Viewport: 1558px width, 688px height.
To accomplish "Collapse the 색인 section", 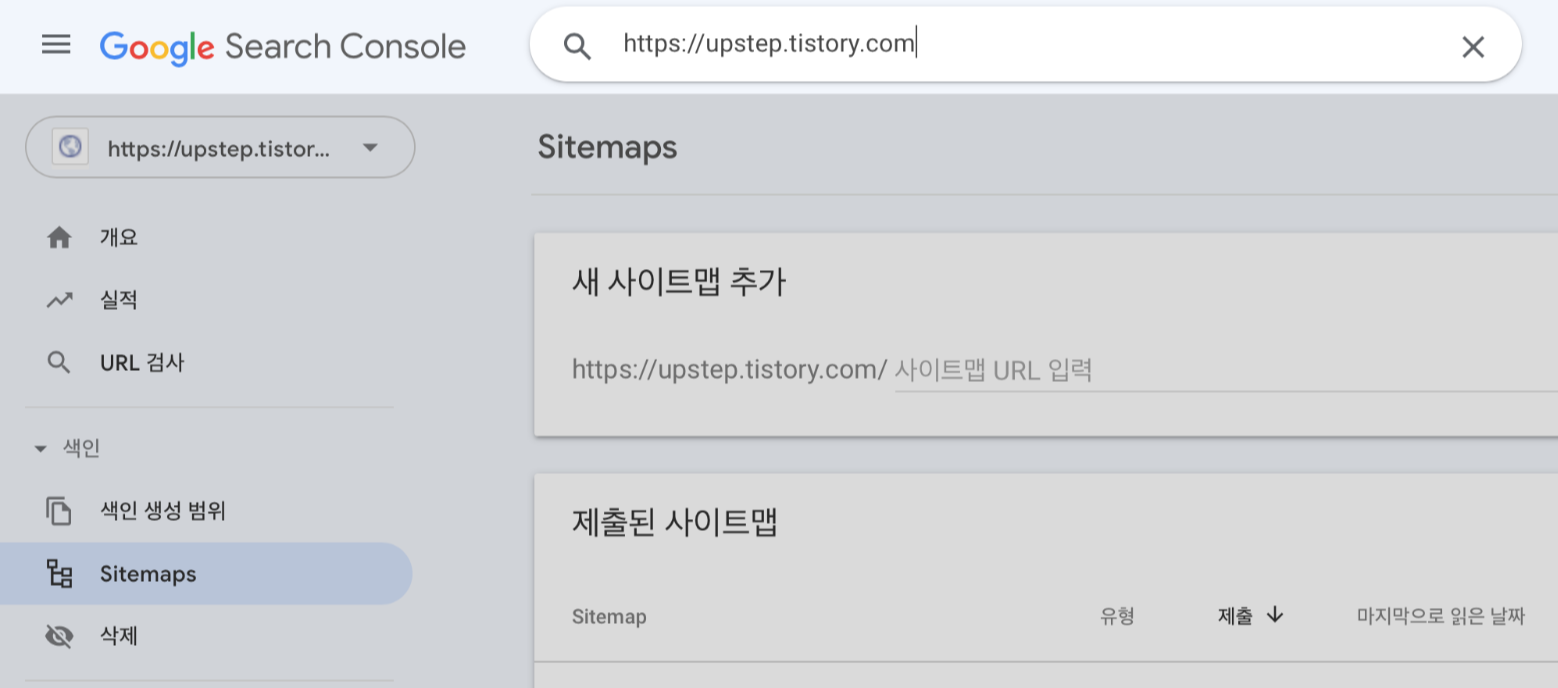I will [68, 449].
